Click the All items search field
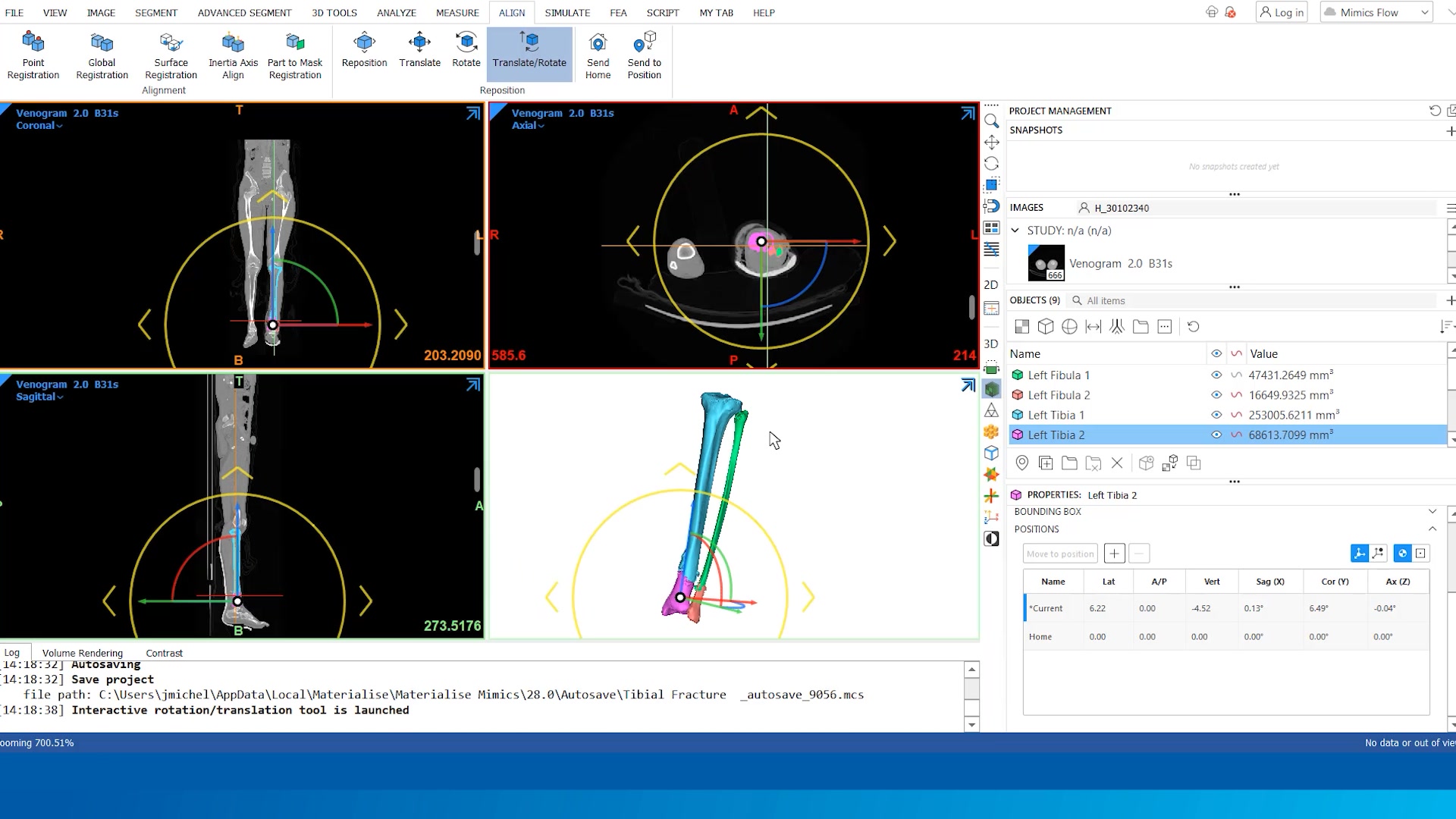This screenshot has height=819, width=1456. pos(1251,301)
